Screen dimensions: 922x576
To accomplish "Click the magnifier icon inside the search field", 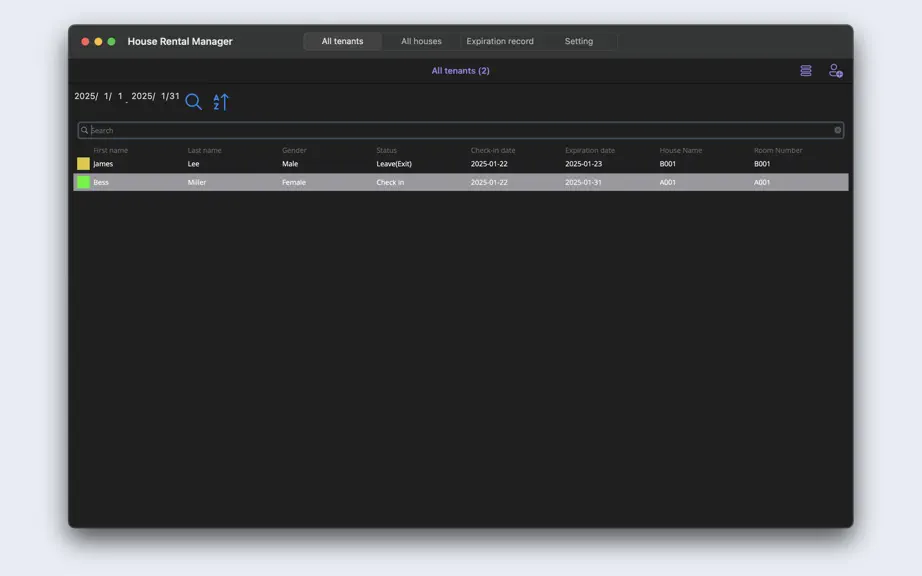I will pyautogui.click(x=85, y=130).
